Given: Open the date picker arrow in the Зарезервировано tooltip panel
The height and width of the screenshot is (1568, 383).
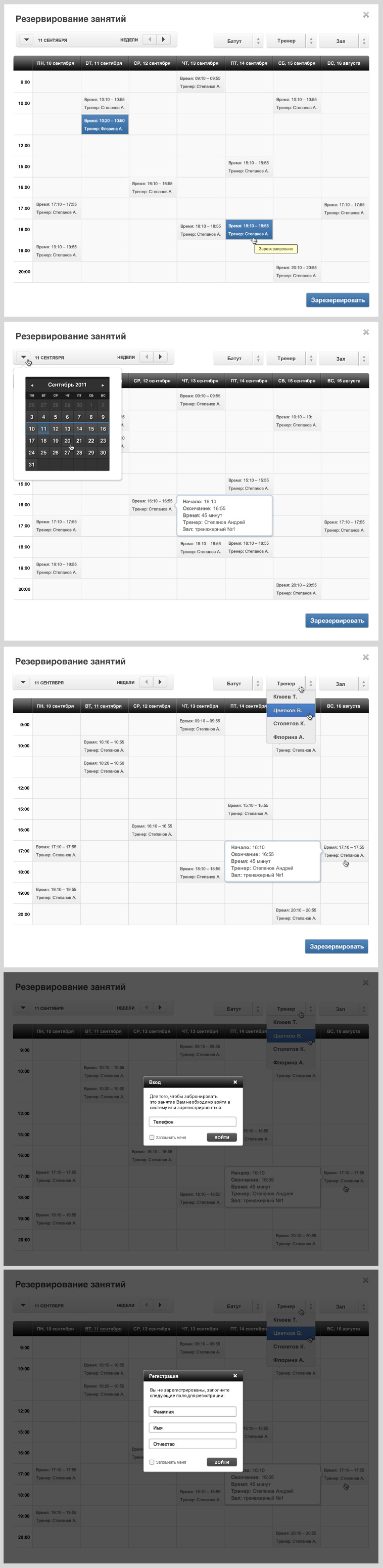Looking at the screenshot, I should pyautogui.click(x=26, y=39).
